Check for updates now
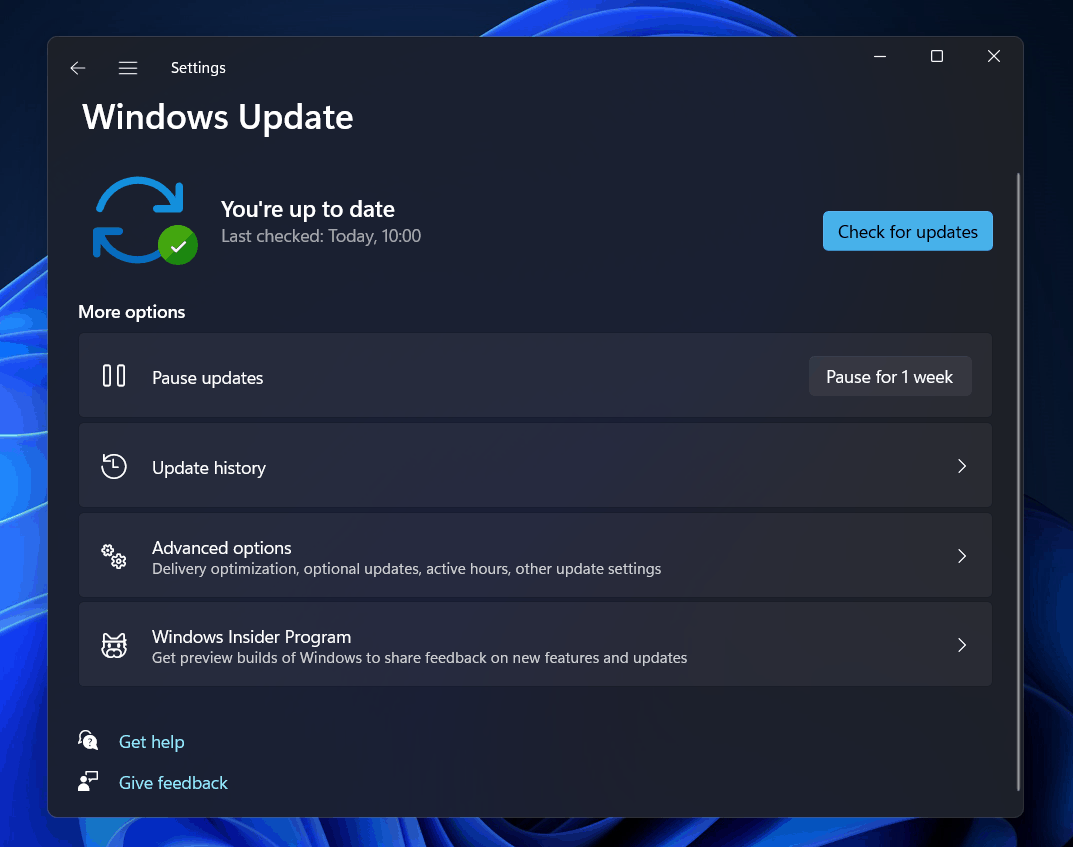Image resolution: width=1073 pixels, height=847 pixels. pyautogui.click(x=907, y=231)
